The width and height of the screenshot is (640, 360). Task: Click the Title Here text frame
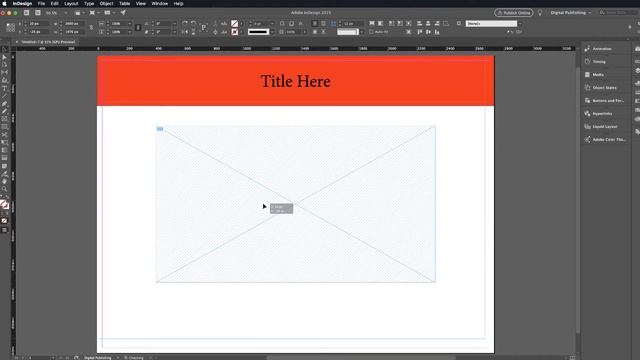tap(296, 81)
